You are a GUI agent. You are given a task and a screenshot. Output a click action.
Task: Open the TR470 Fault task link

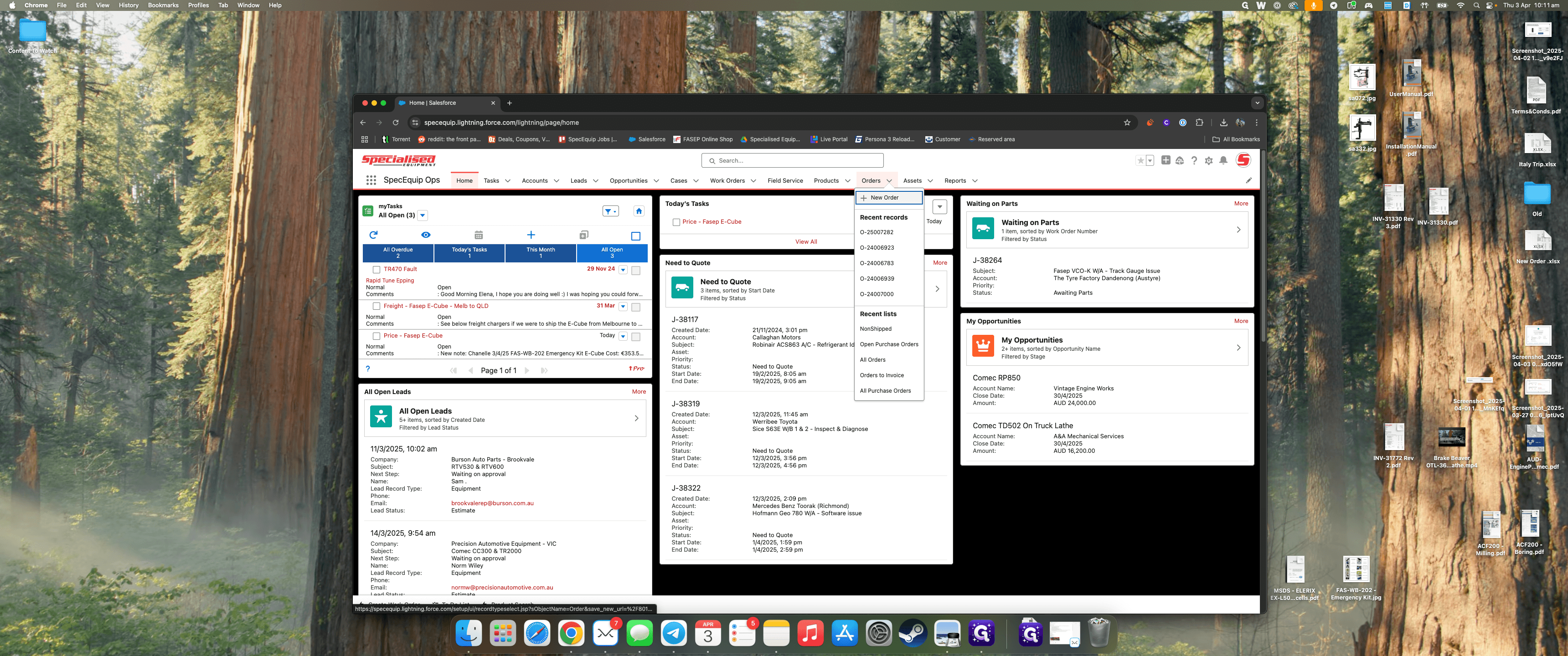pyautogui.click(x=400, y=269)
